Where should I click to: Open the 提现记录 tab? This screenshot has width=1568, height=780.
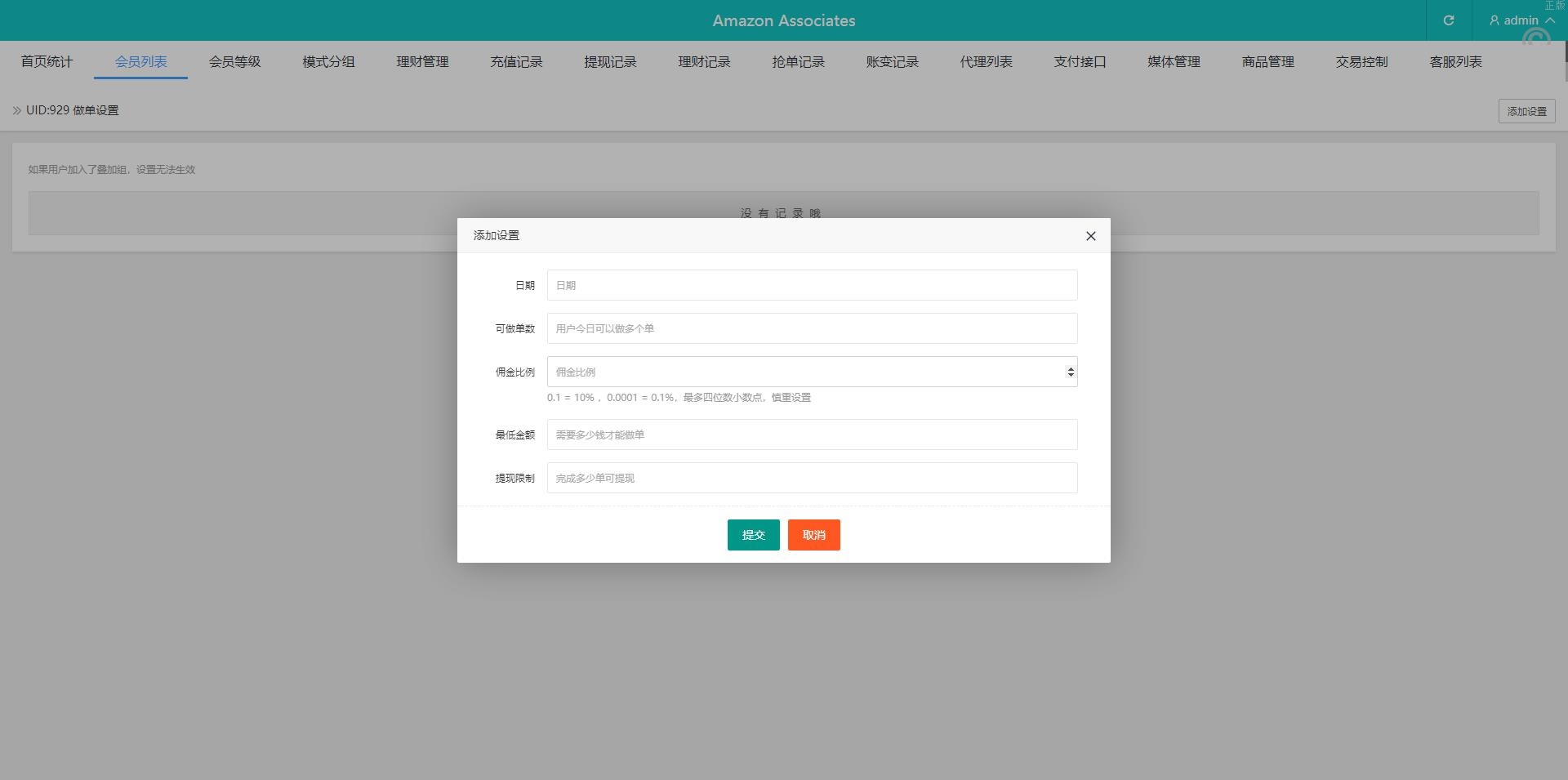pyautogui.click(x=610, y=62)
